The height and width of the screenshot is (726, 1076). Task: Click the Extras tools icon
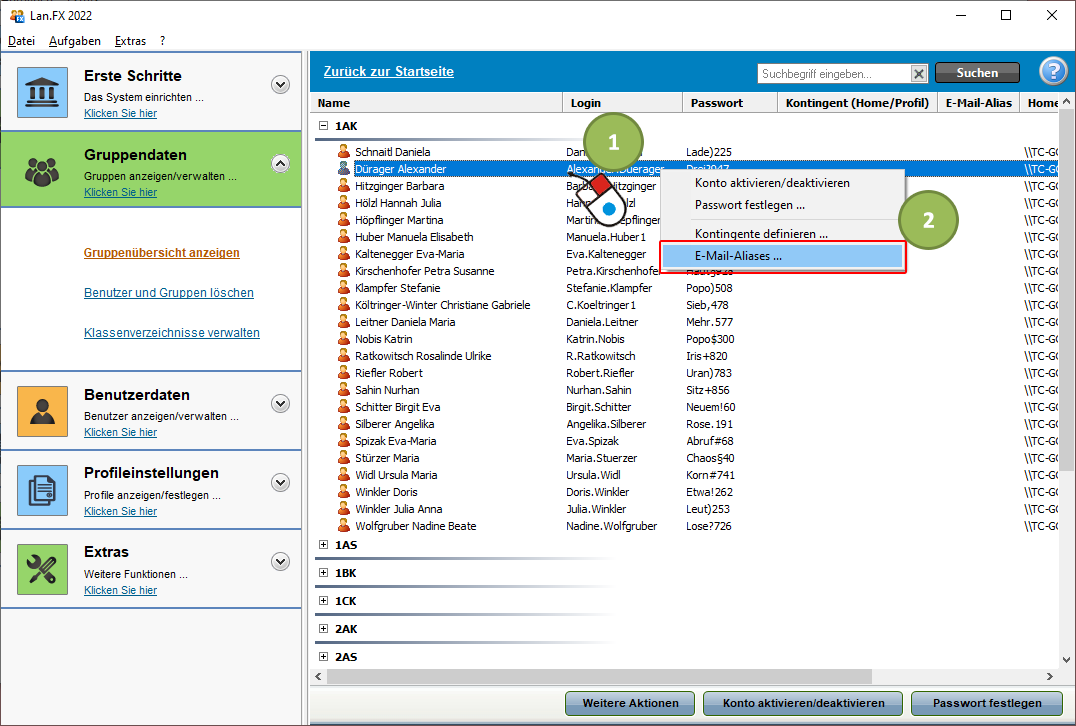tap(42, 569)
